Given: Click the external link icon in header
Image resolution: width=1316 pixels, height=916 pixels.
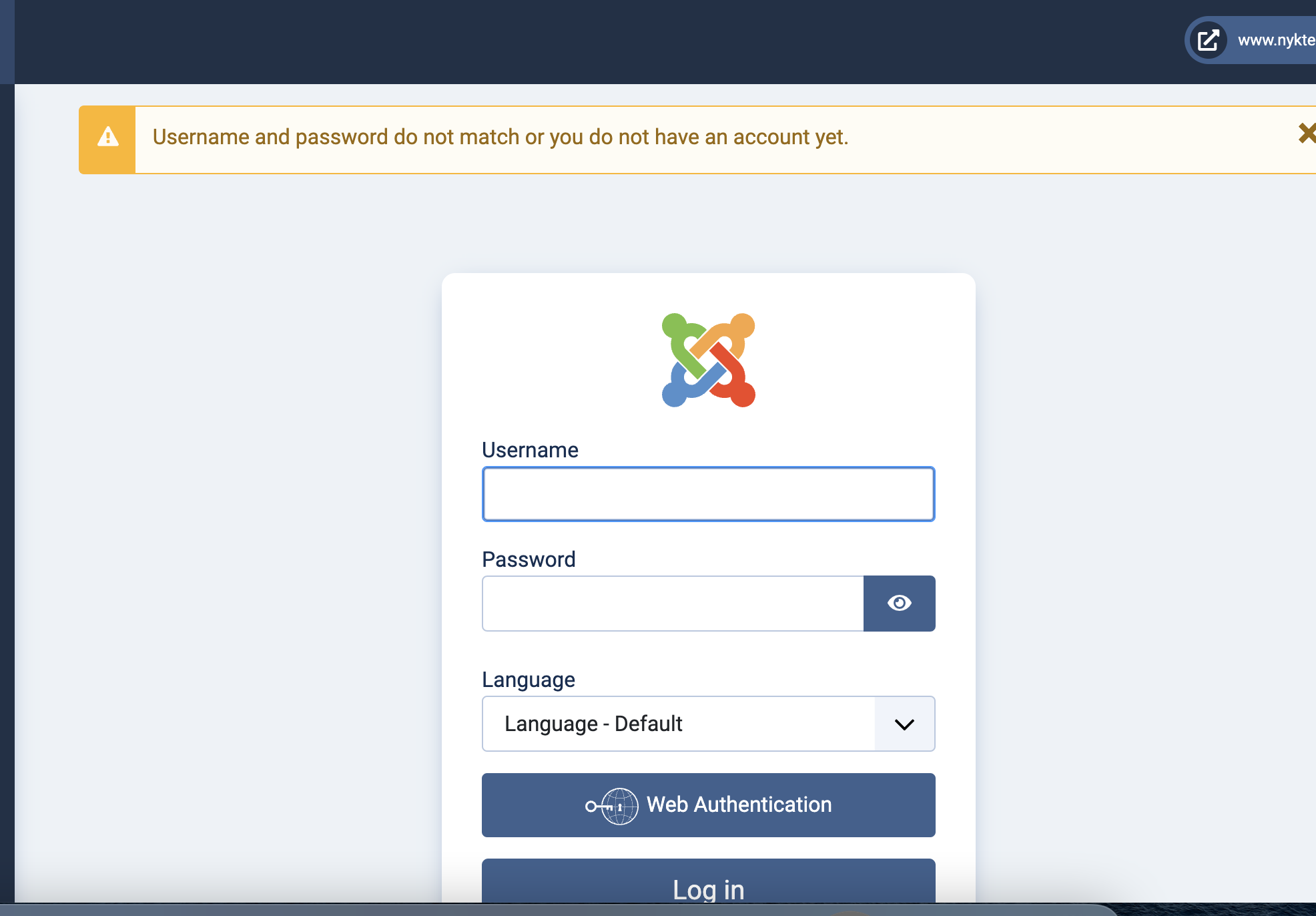Looking at the screenshot, I should coord(1208,40).
